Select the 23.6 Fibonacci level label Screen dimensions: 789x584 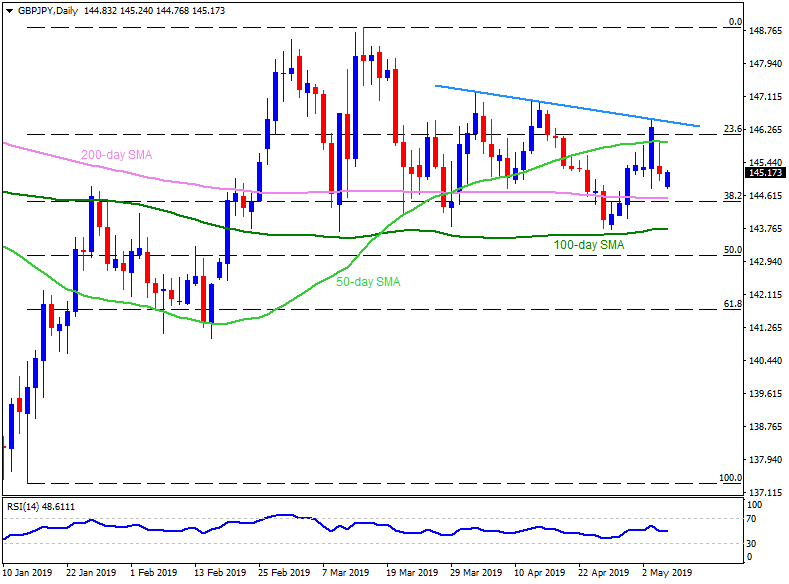(731, 129)
